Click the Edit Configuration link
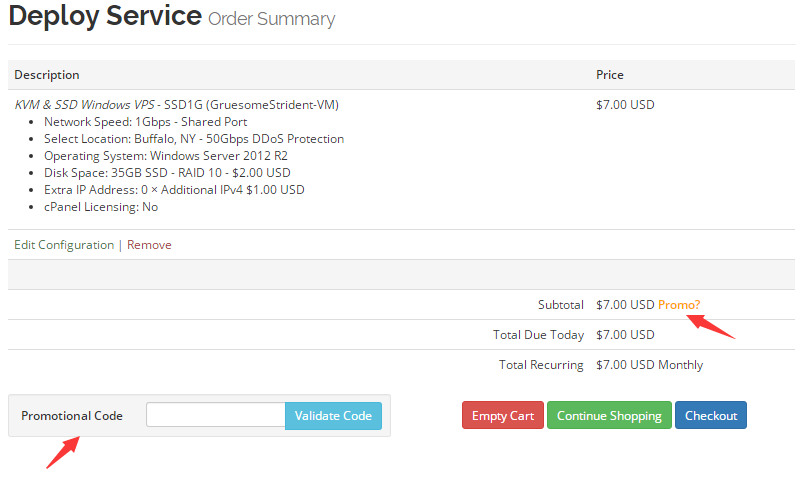 click(x=64, y=245)
